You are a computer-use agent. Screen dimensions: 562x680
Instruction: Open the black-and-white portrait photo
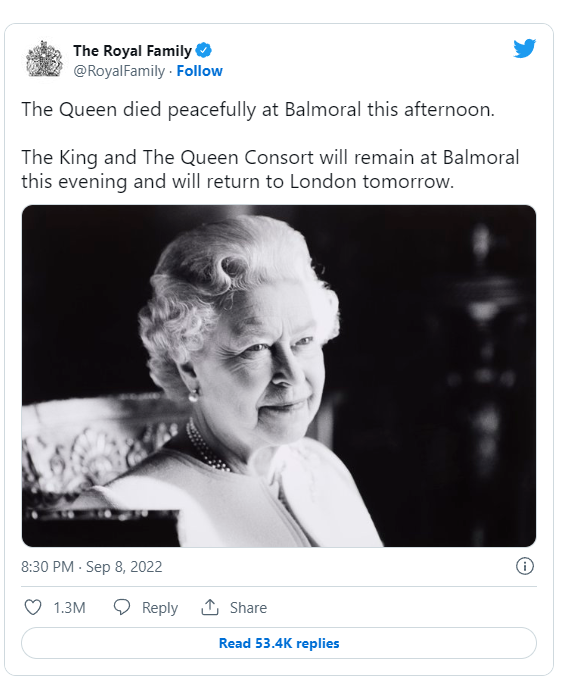click(x=279, y=376)
